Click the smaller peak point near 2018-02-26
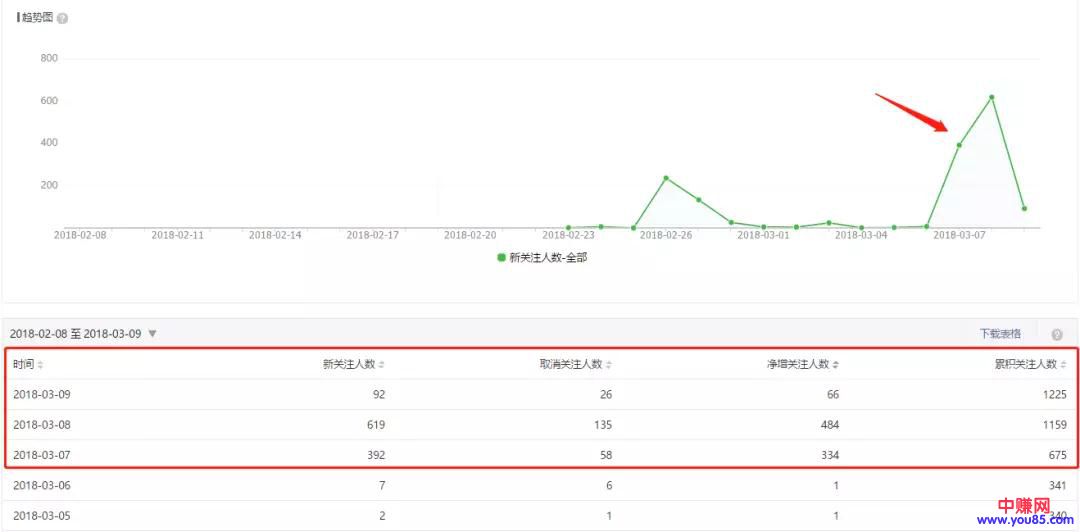Image resolution: width=1080 pixels, height=532 pixels. pyautogui.click(x=666, y=178)
